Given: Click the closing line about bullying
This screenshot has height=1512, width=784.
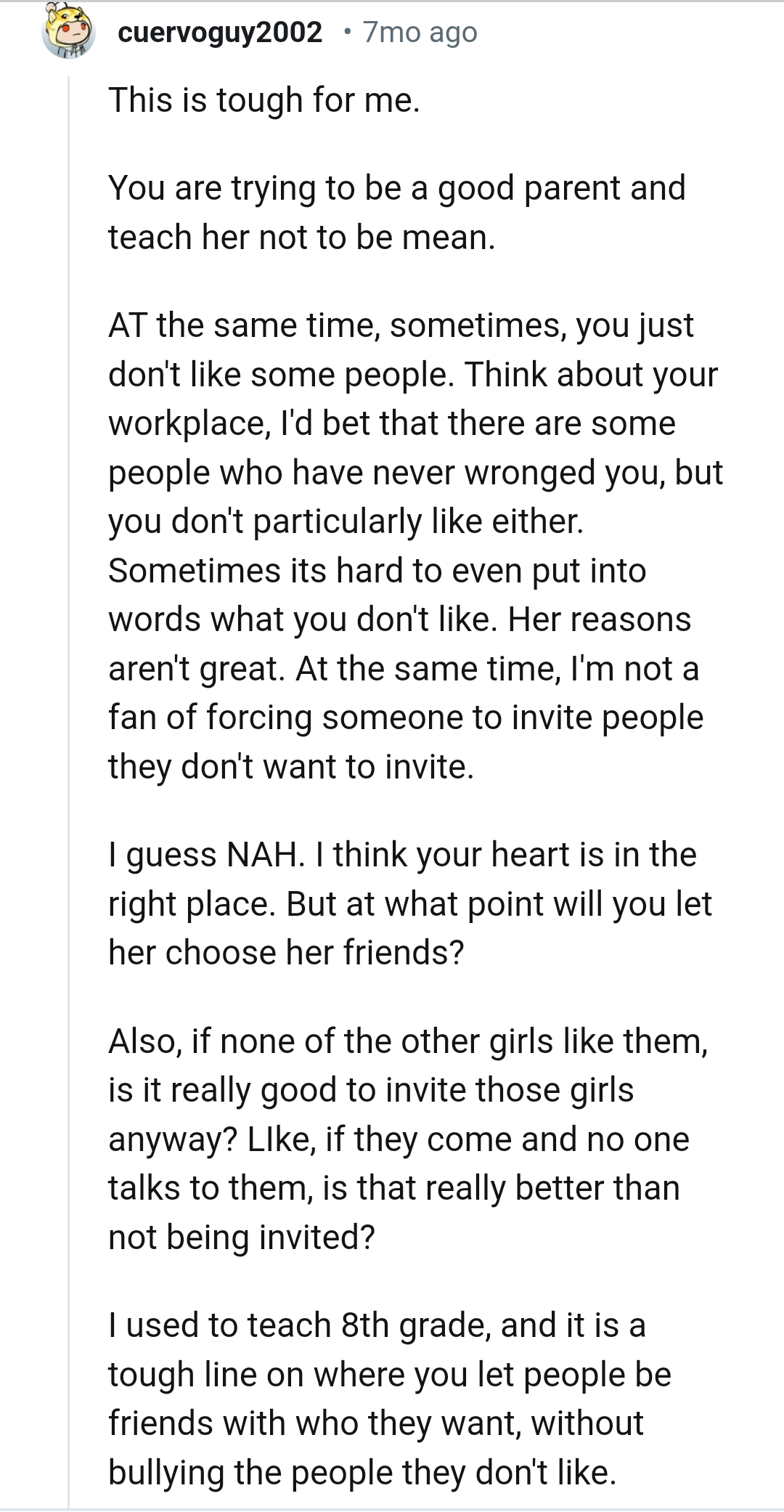Looking at the screenshot, I should pos(362,1472).
